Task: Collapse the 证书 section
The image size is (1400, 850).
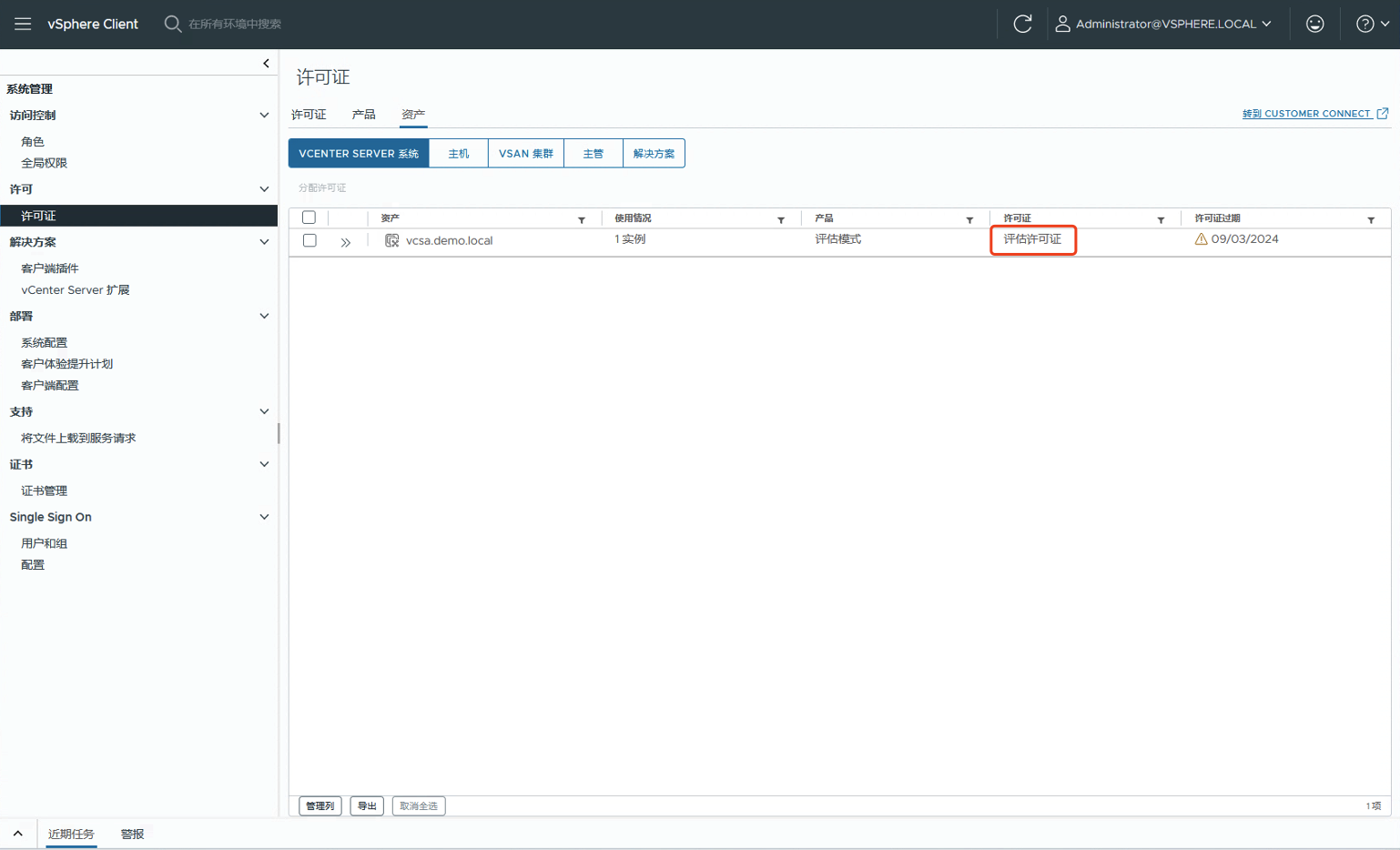Action: click(x=264, y=464)
